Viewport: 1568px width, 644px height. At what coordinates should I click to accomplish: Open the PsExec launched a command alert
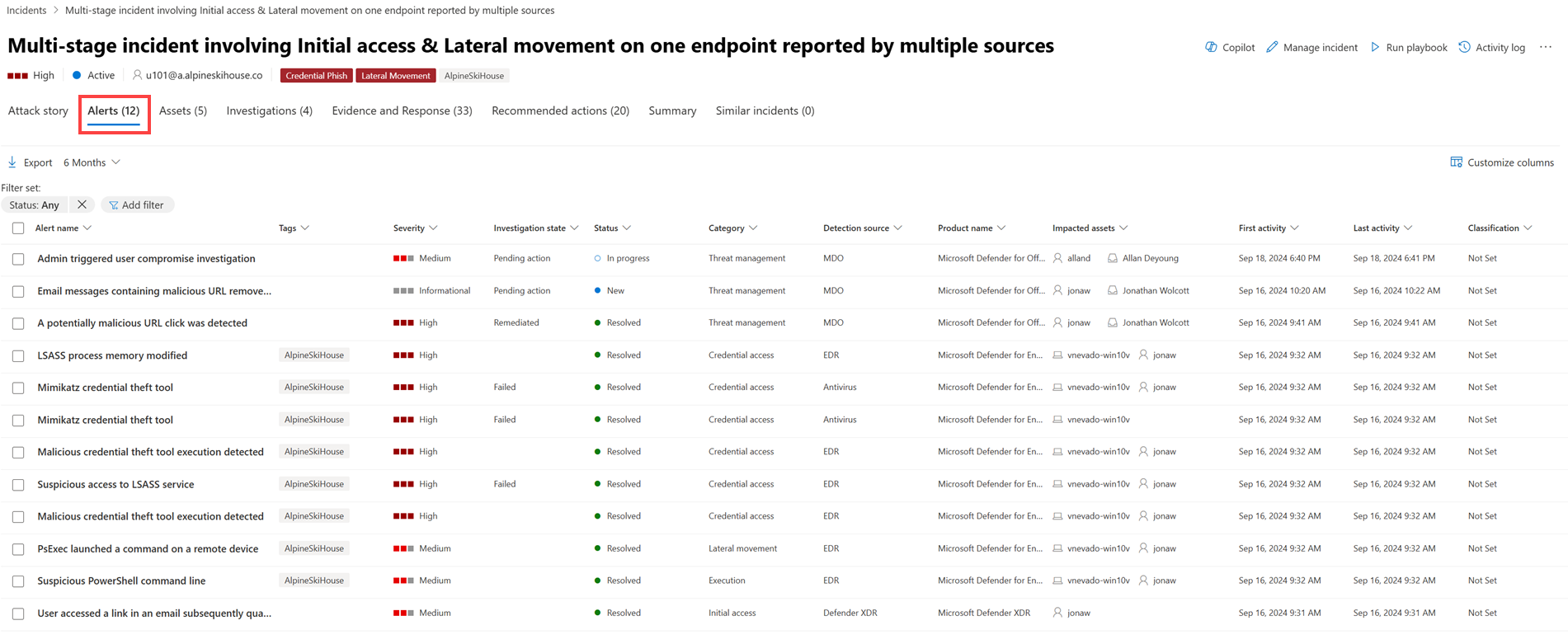[x=148, y=548]
